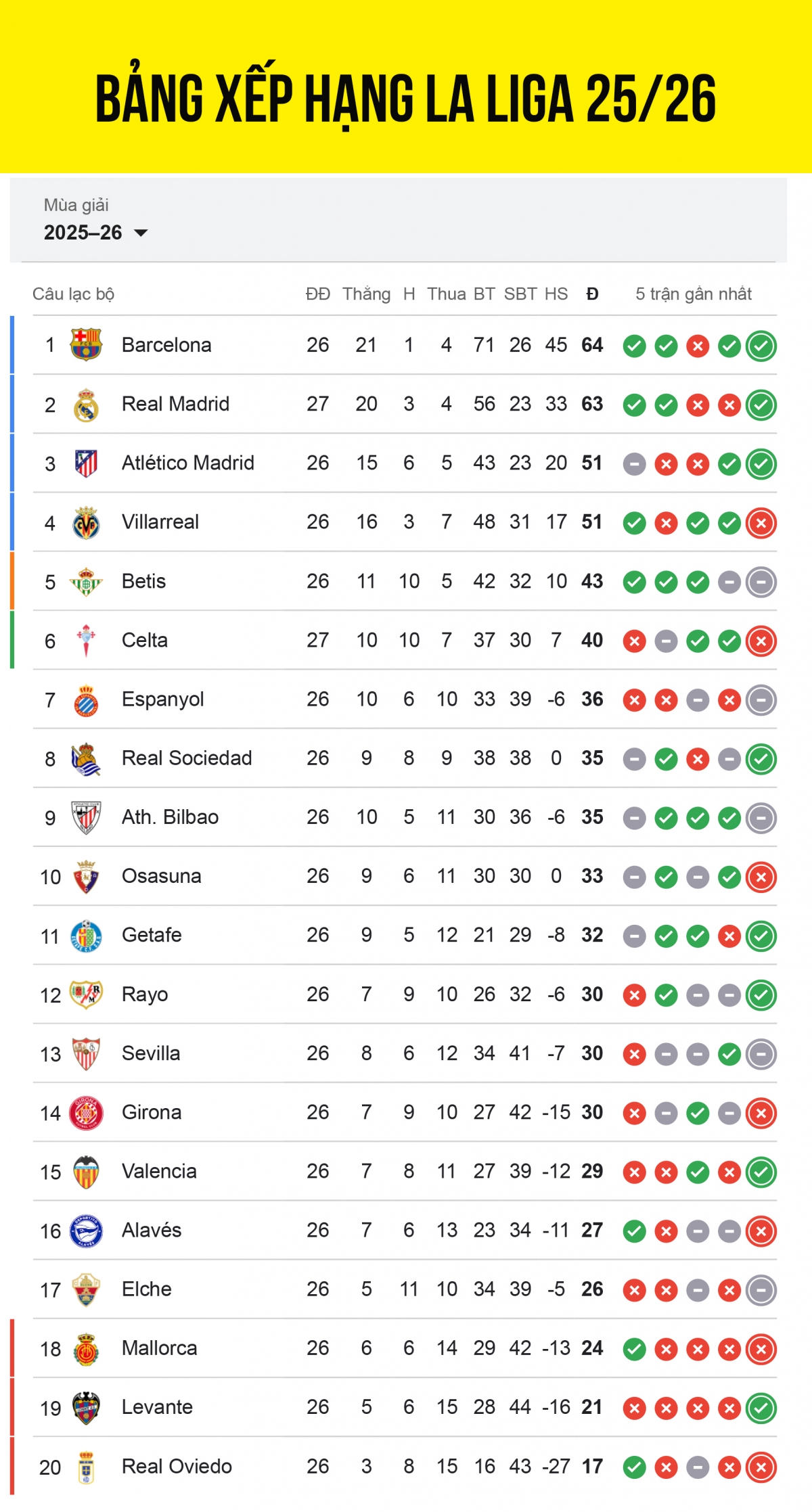The height and width of the screenshot is (1512, 812).
Task: Click the Real Sociedad team name
Action: pos(186,758)
